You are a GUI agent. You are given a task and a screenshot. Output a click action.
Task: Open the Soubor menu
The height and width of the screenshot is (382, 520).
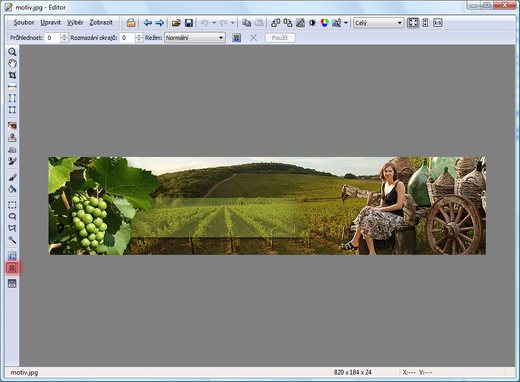coord(24,23)
